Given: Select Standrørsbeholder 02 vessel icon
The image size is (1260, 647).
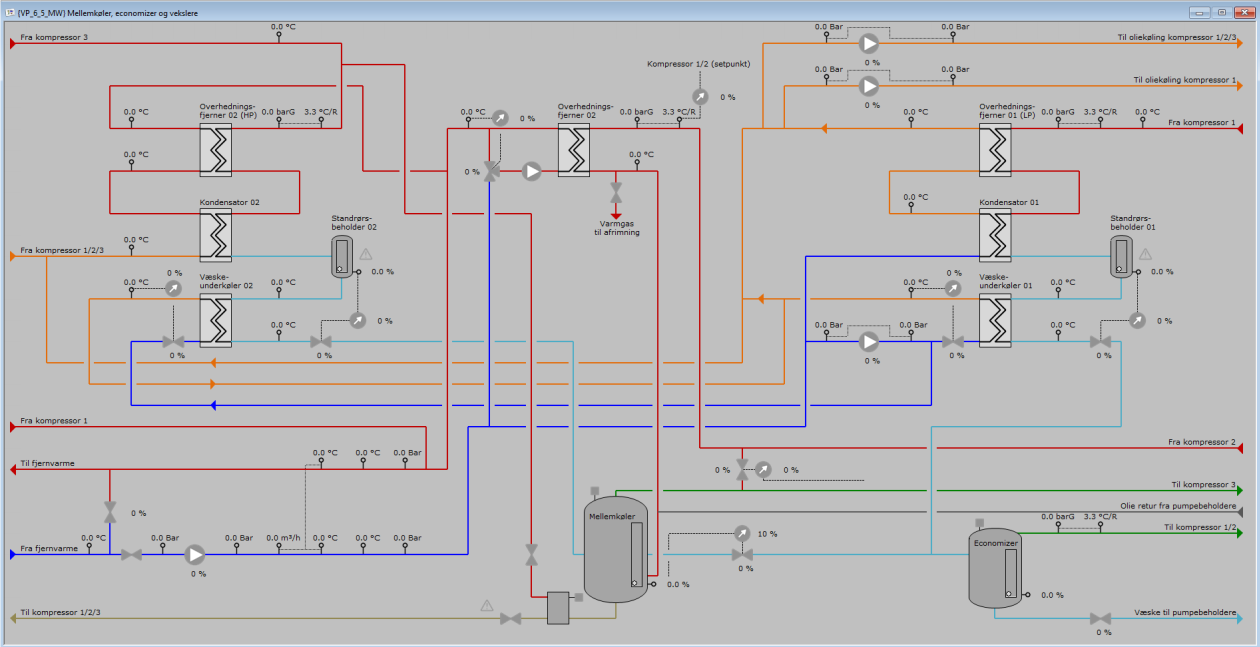Looking at the screenshot, I should click(343, 257).
